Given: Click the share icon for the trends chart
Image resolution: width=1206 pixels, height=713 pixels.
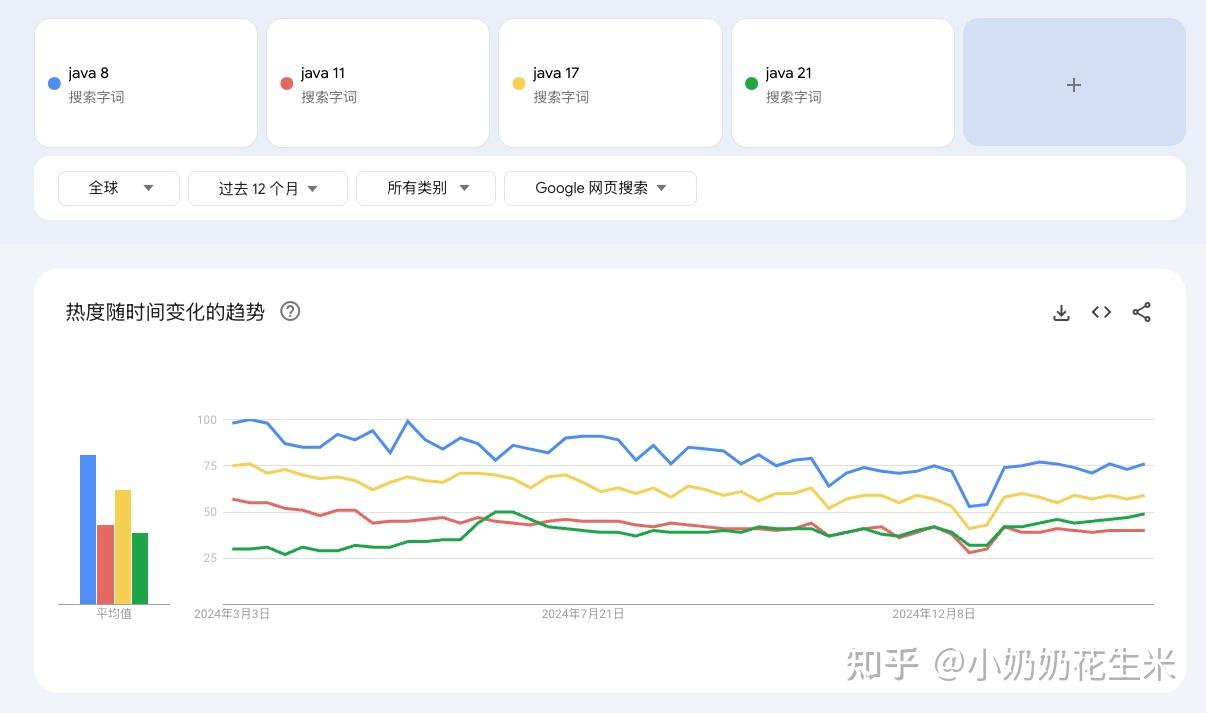Looking at the screenshot, I should (x=1141, y=312).
